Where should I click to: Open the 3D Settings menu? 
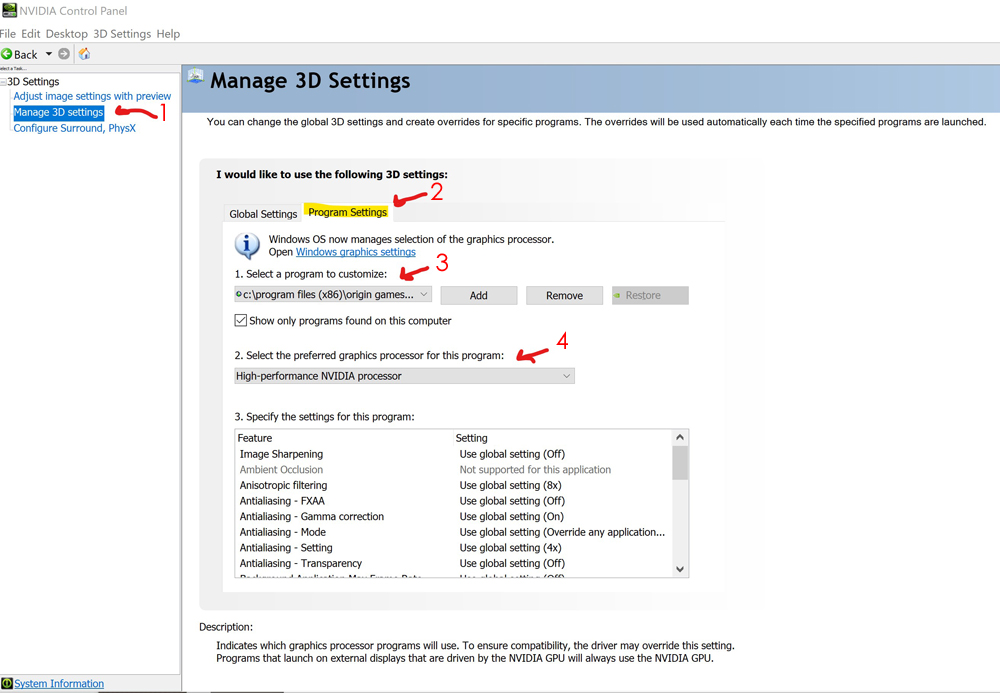pyautogui.click(x=122, y=33)
